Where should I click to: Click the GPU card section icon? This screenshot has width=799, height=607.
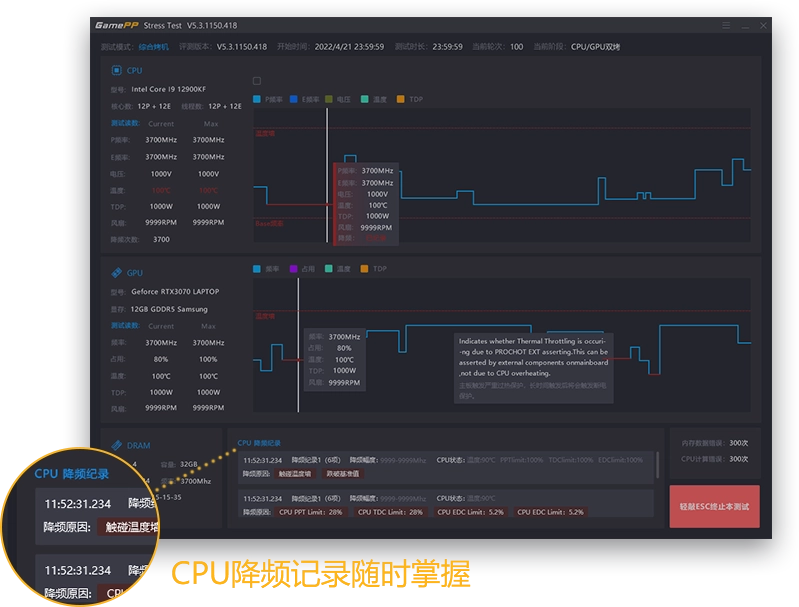click(117, 273)
